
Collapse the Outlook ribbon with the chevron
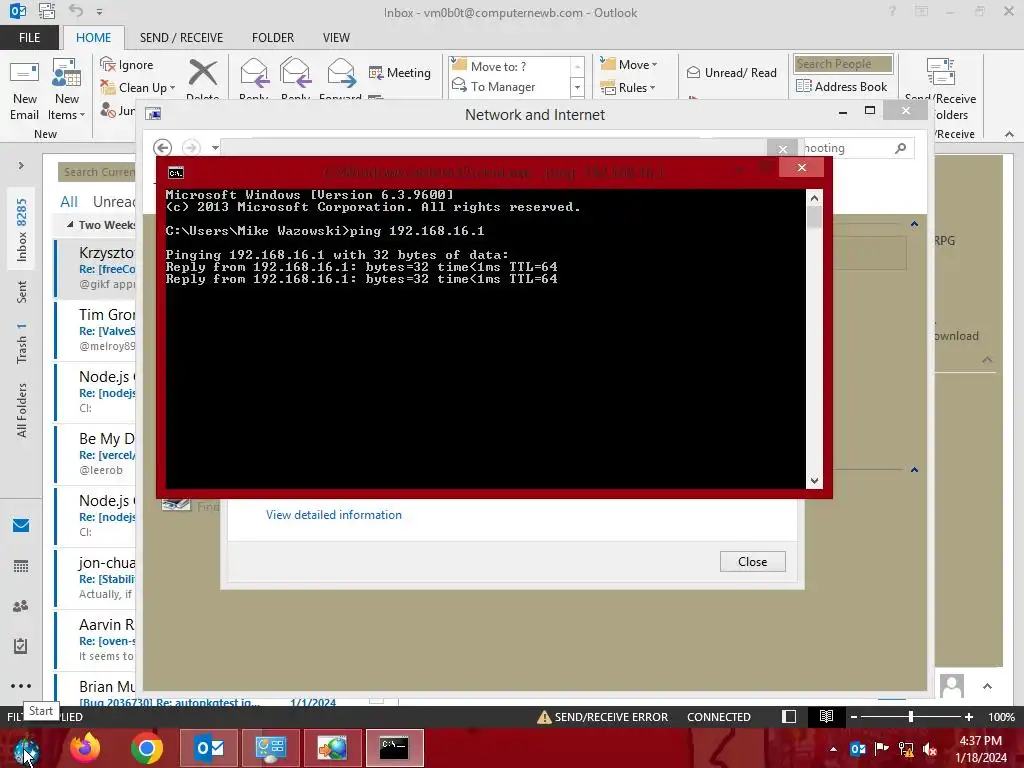coord(1009,134)
